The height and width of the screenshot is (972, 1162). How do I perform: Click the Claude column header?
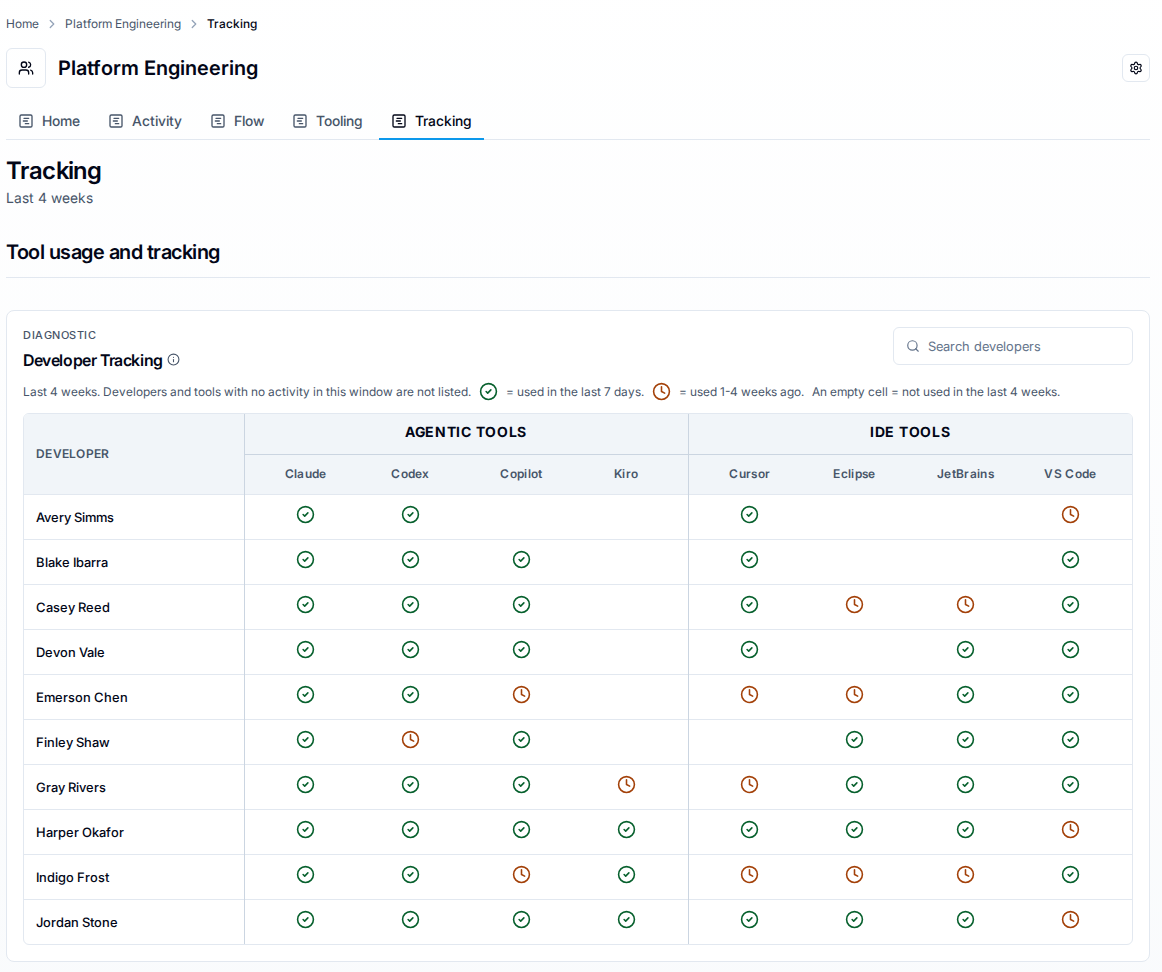coord(305,474)
